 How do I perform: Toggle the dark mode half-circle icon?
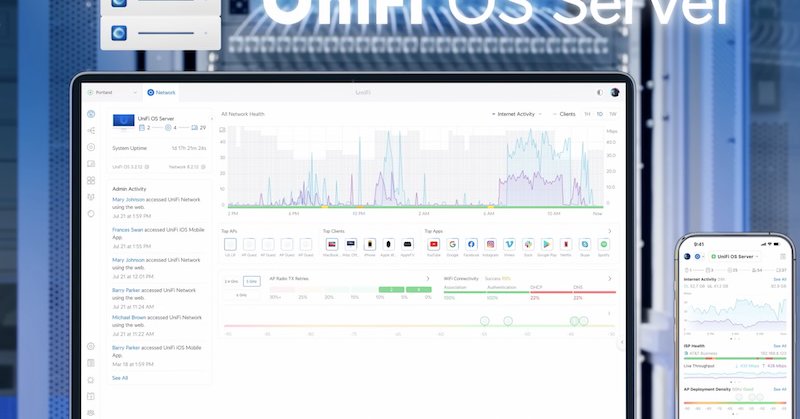point(599,92)
